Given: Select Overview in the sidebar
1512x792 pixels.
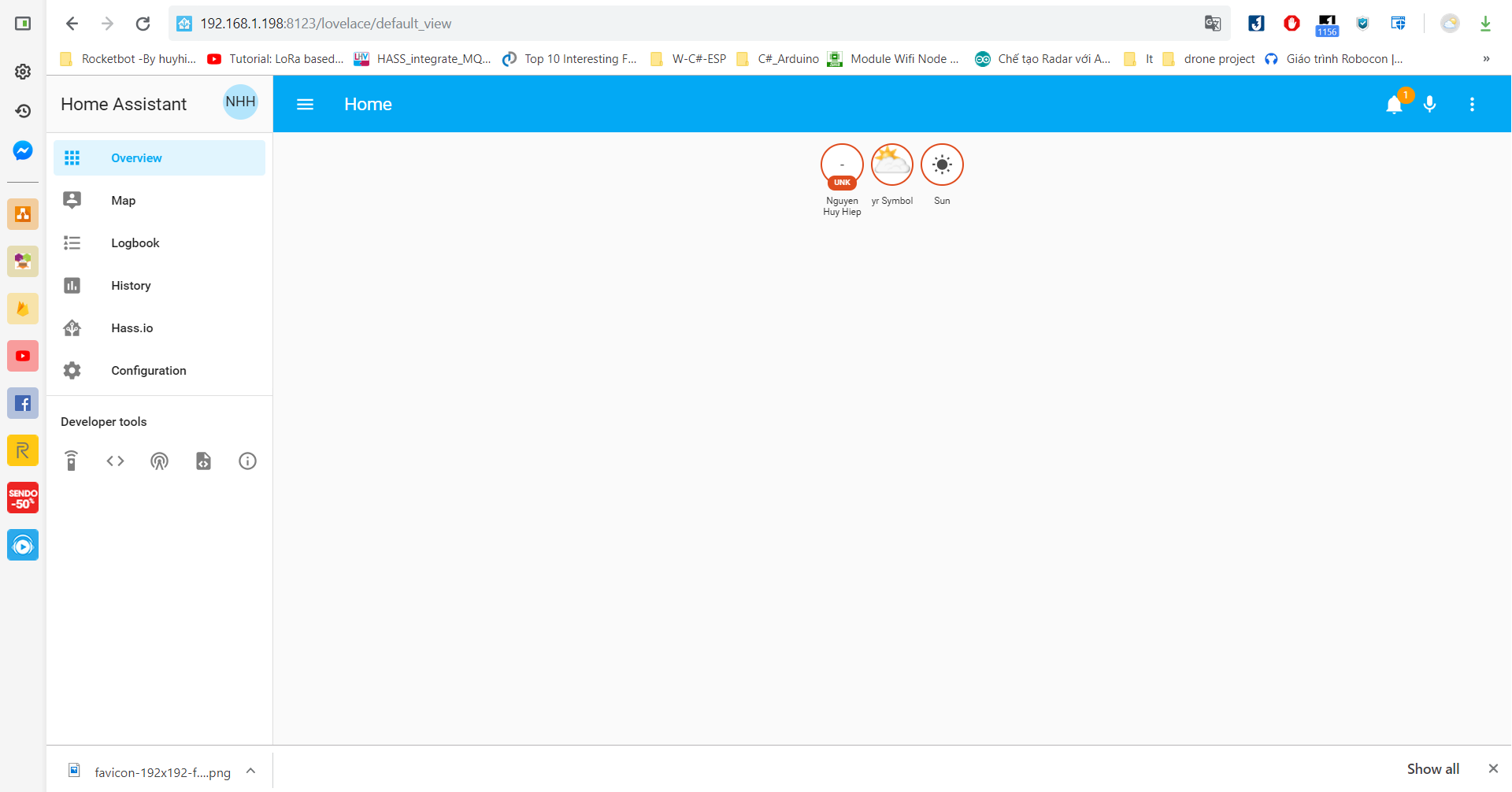Looking at the screenshot, I should point(159,158).
